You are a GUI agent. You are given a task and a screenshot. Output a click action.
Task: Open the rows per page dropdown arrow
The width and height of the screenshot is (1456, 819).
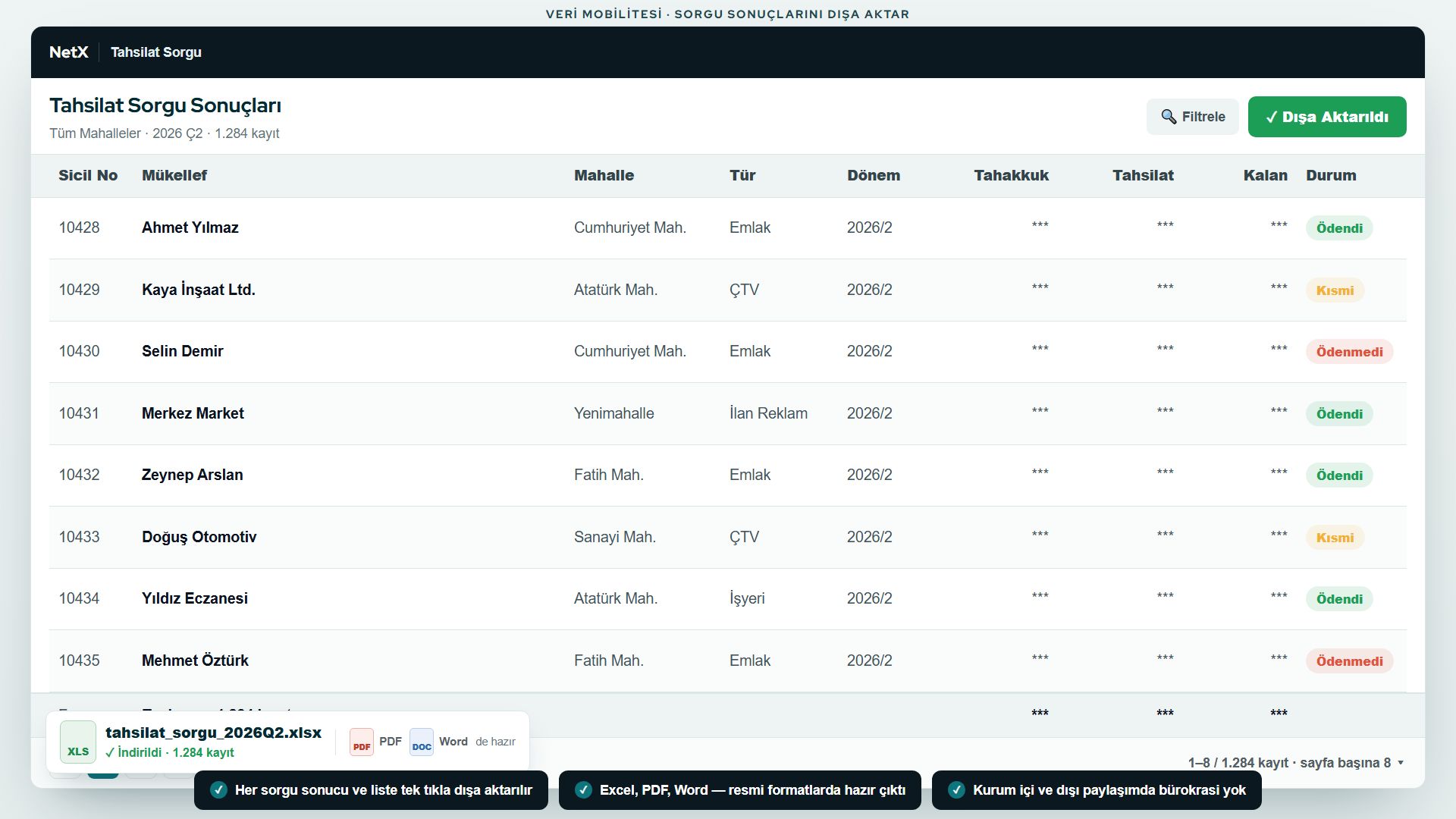point(1401,763)
